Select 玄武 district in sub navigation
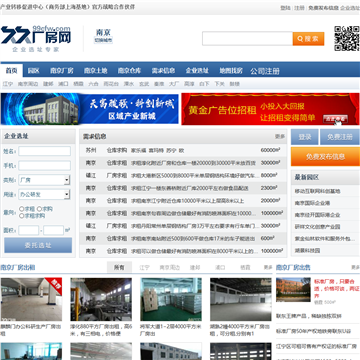Image resolution: width=360 pixels, height=360 pixels. (144, 84)
